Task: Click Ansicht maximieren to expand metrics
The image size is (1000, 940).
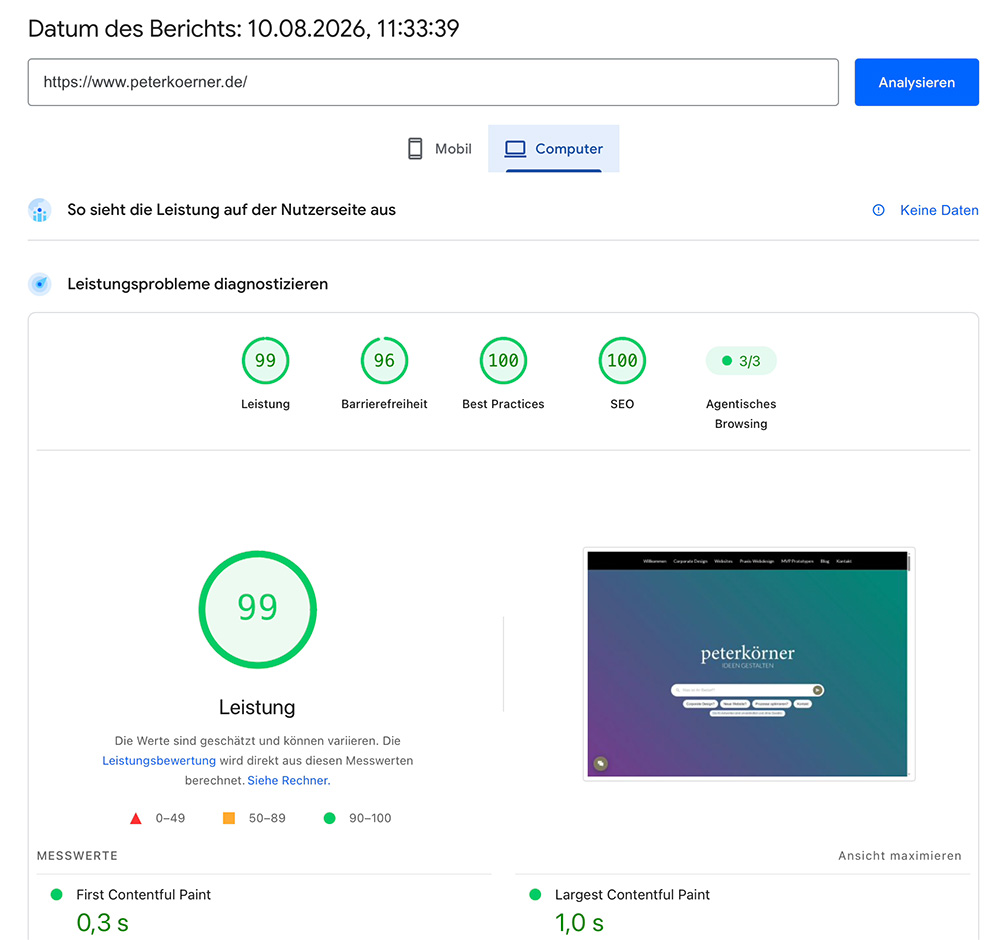Action: [x=899, y=856]
